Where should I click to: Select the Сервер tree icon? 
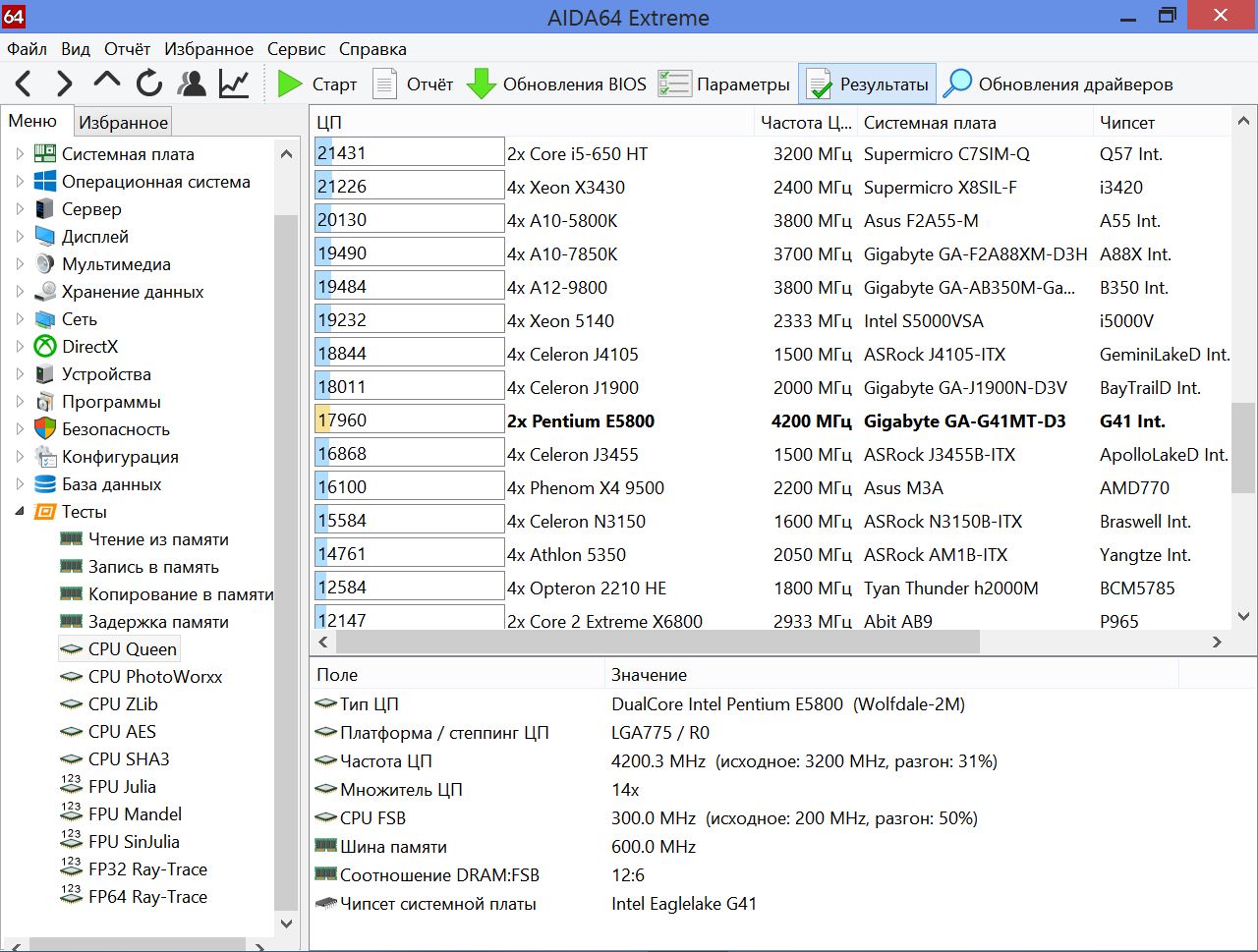45,209
